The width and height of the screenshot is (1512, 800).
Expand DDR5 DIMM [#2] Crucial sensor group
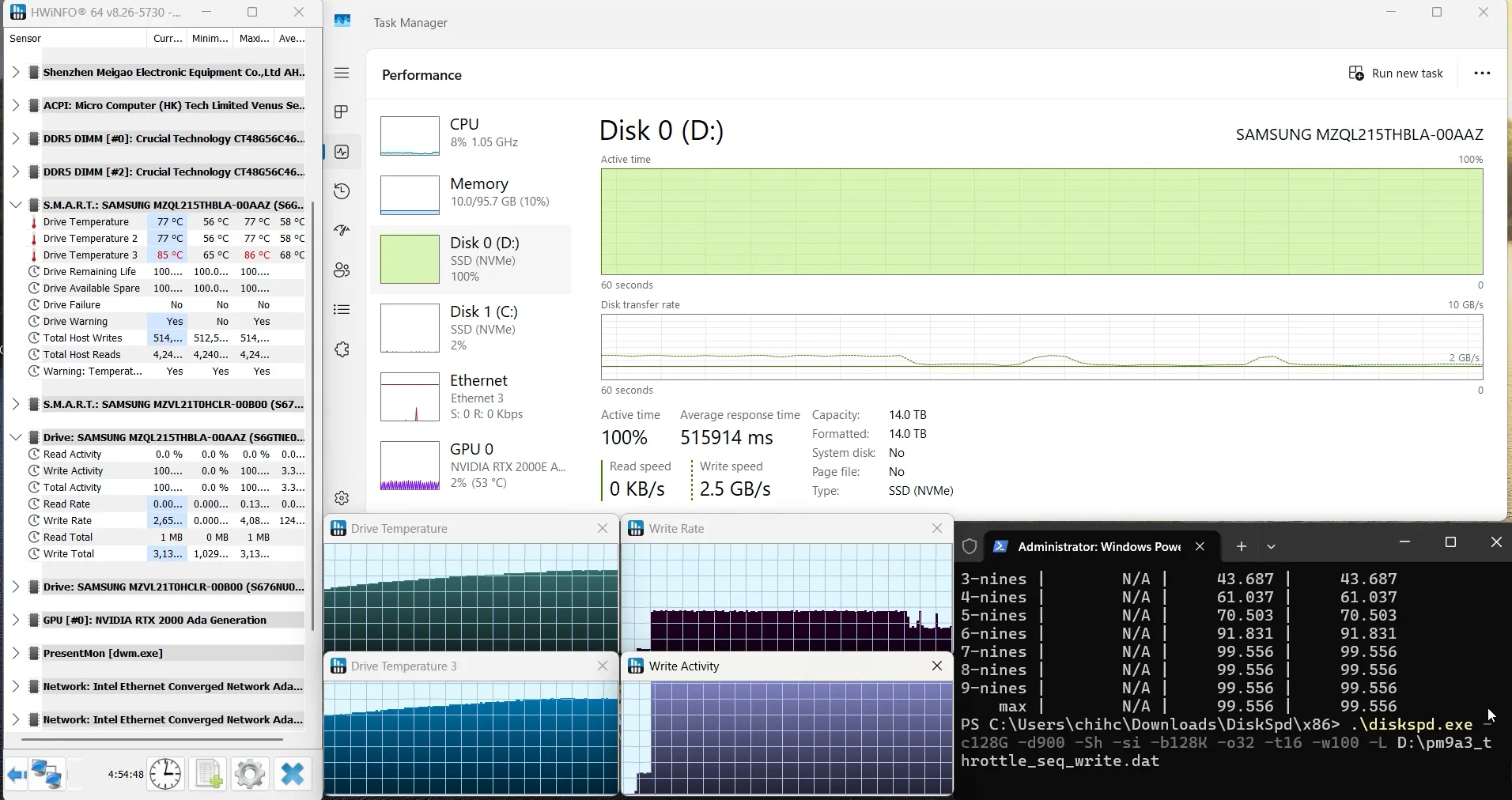[15, 172]
